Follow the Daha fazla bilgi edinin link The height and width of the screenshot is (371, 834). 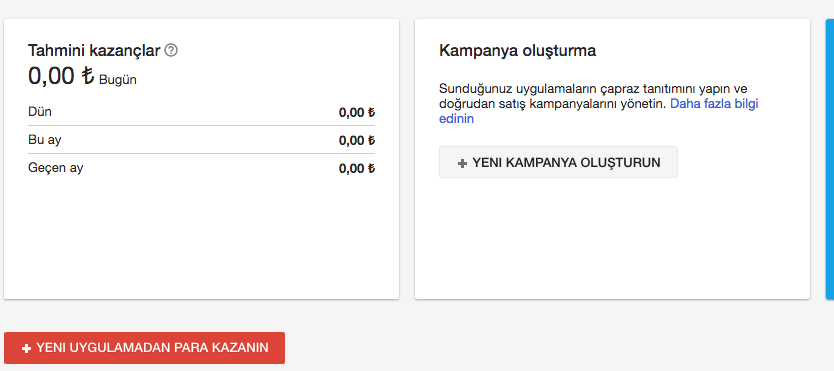598,111
